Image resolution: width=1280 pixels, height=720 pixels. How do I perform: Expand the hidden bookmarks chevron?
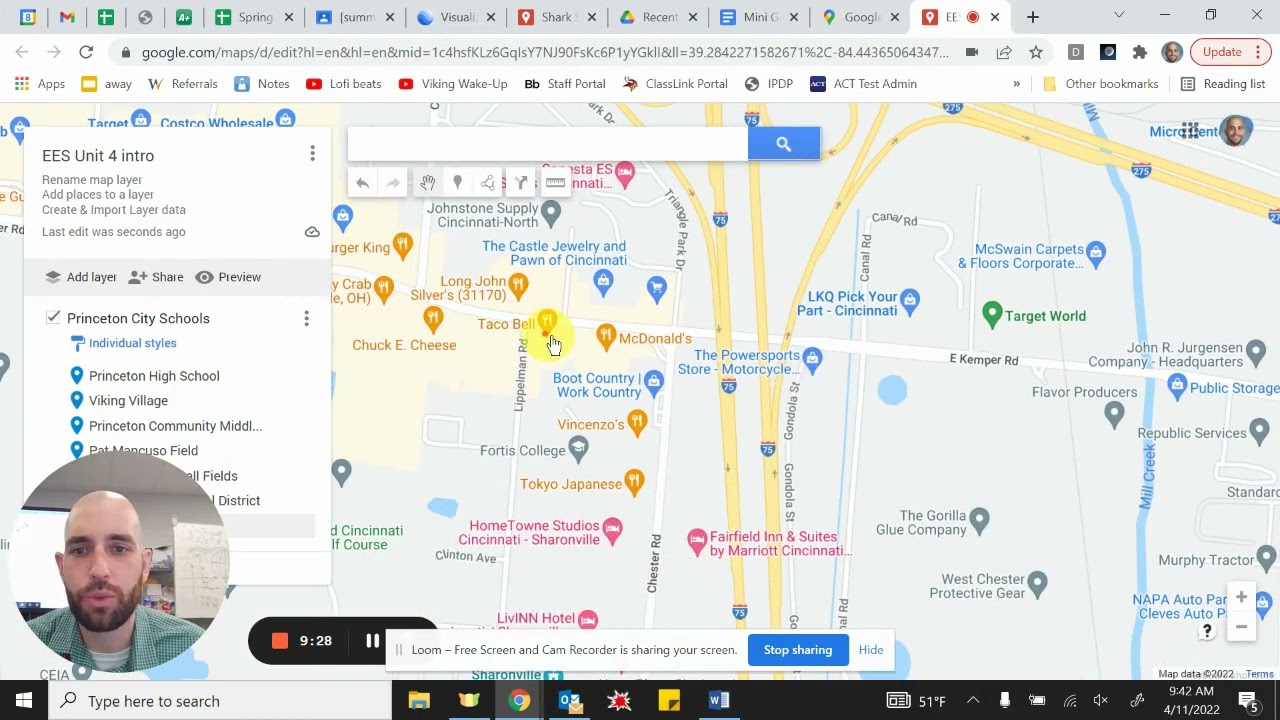[1016, 84]
